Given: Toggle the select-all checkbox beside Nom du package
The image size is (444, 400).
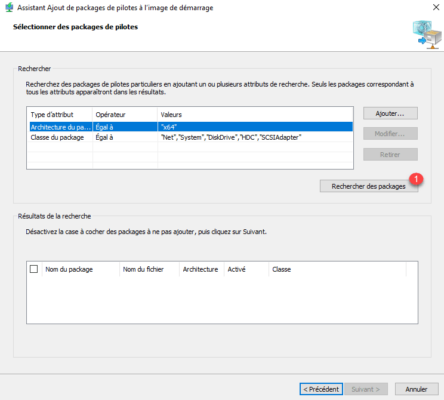Looking at the screenshot, I should point(34,269).
